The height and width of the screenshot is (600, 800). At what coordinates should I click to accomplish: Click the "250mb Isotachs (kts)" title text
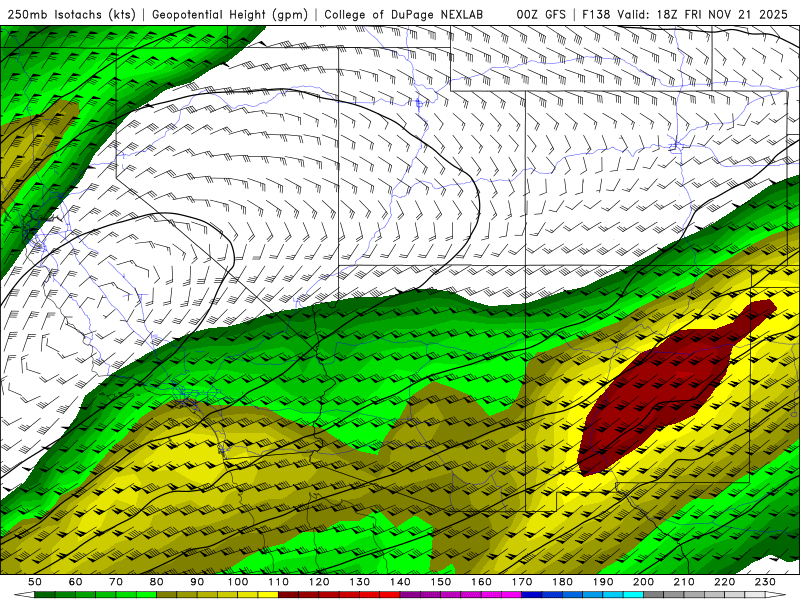[71, 15]
